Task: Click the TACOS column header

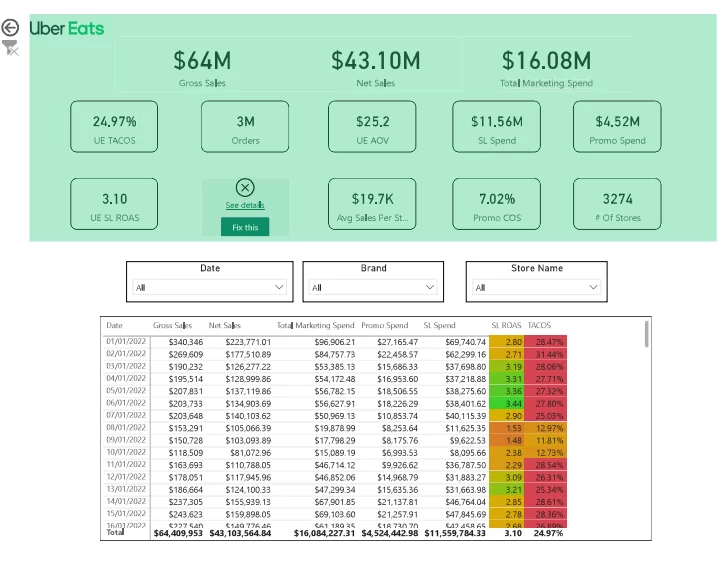Action: pyautogui.click(x=539, y=325)
